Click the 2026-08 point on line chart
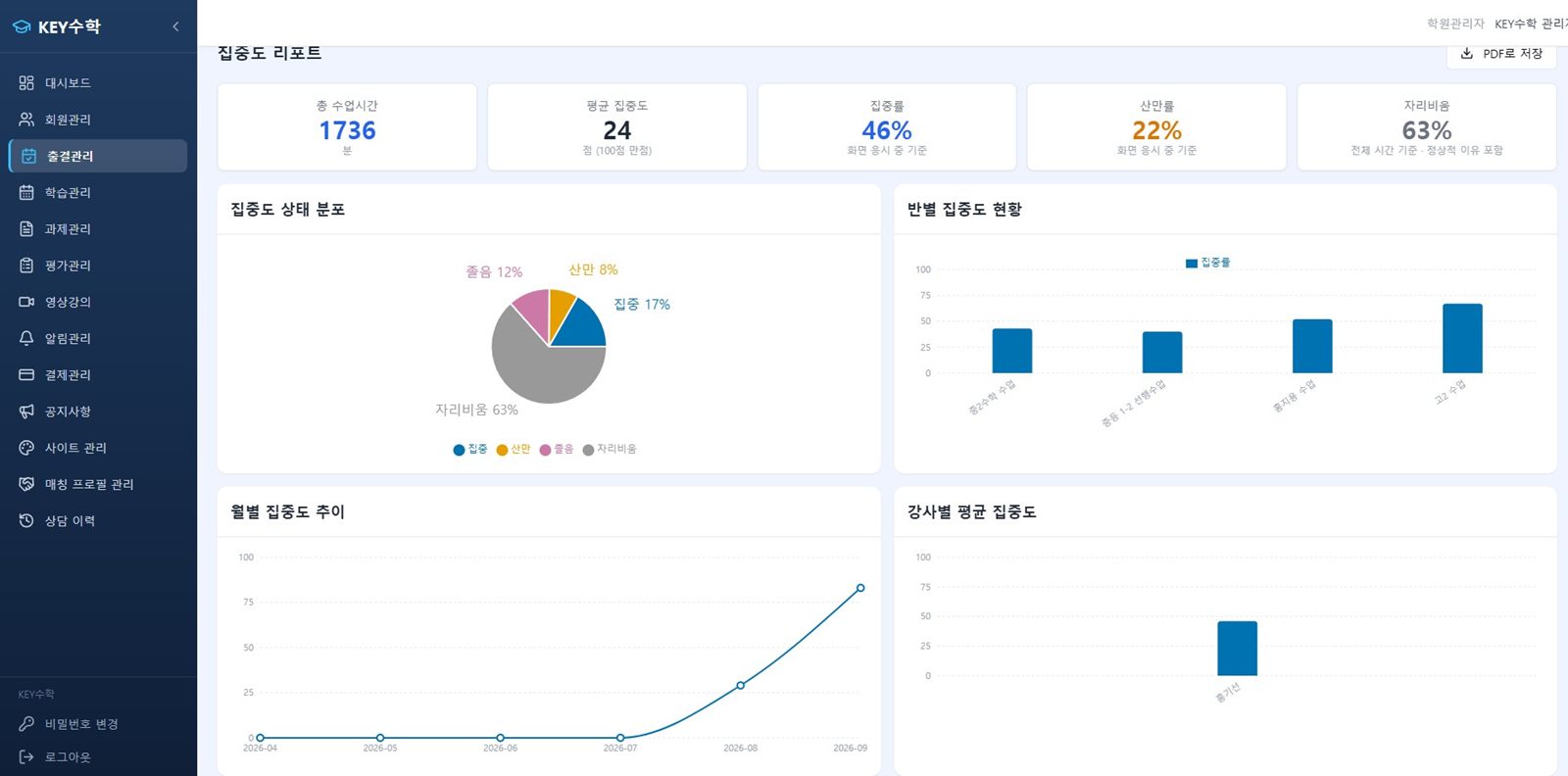The width and height of the screenshot is (1568, 776). point(740,685)
